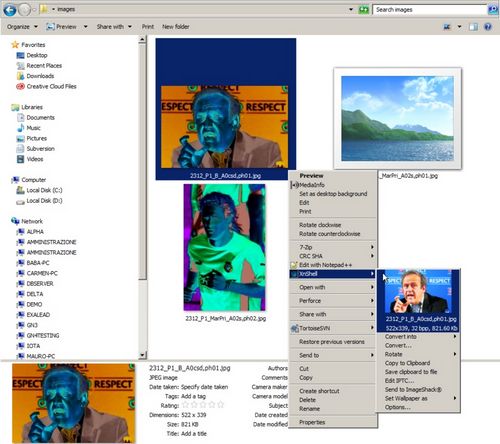Image resolution: width=500 pixels, height=444 pixels.
Task: Open the Organize dropdown menu
Action: (22, 27)
